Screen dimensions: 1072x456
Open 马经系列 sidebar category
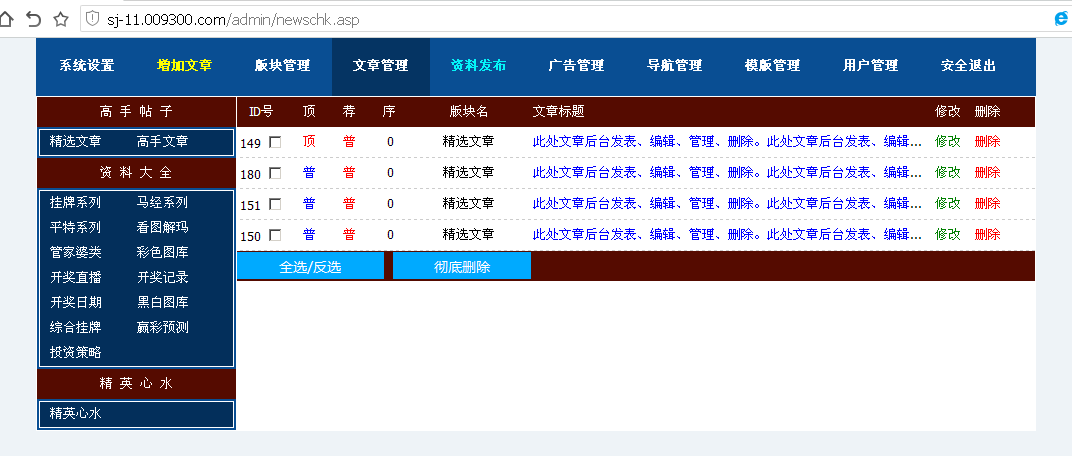click(x=162, y=202)
